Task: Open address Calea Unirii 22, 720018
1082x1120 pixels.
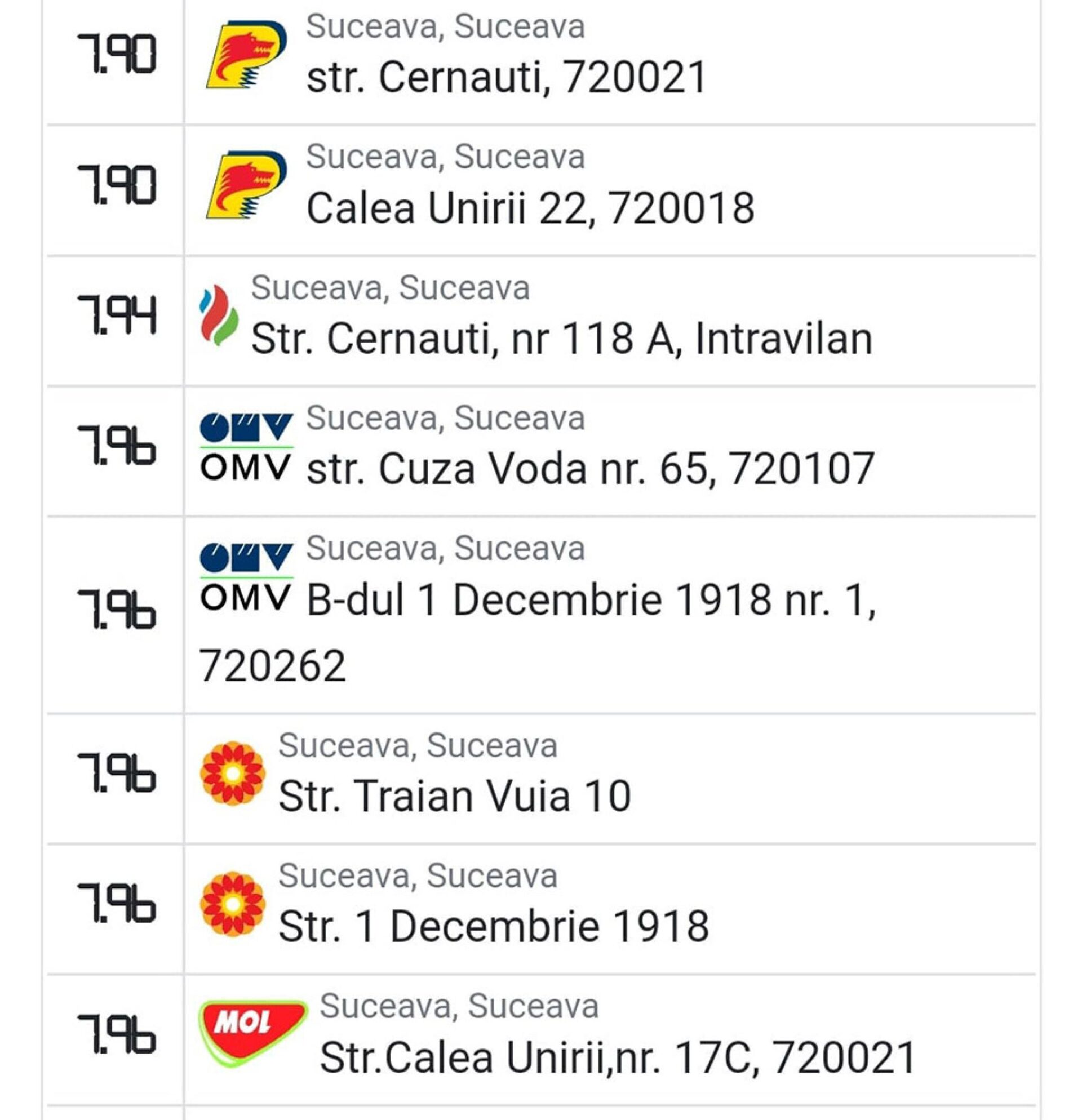Action: (x=530, y=207)
